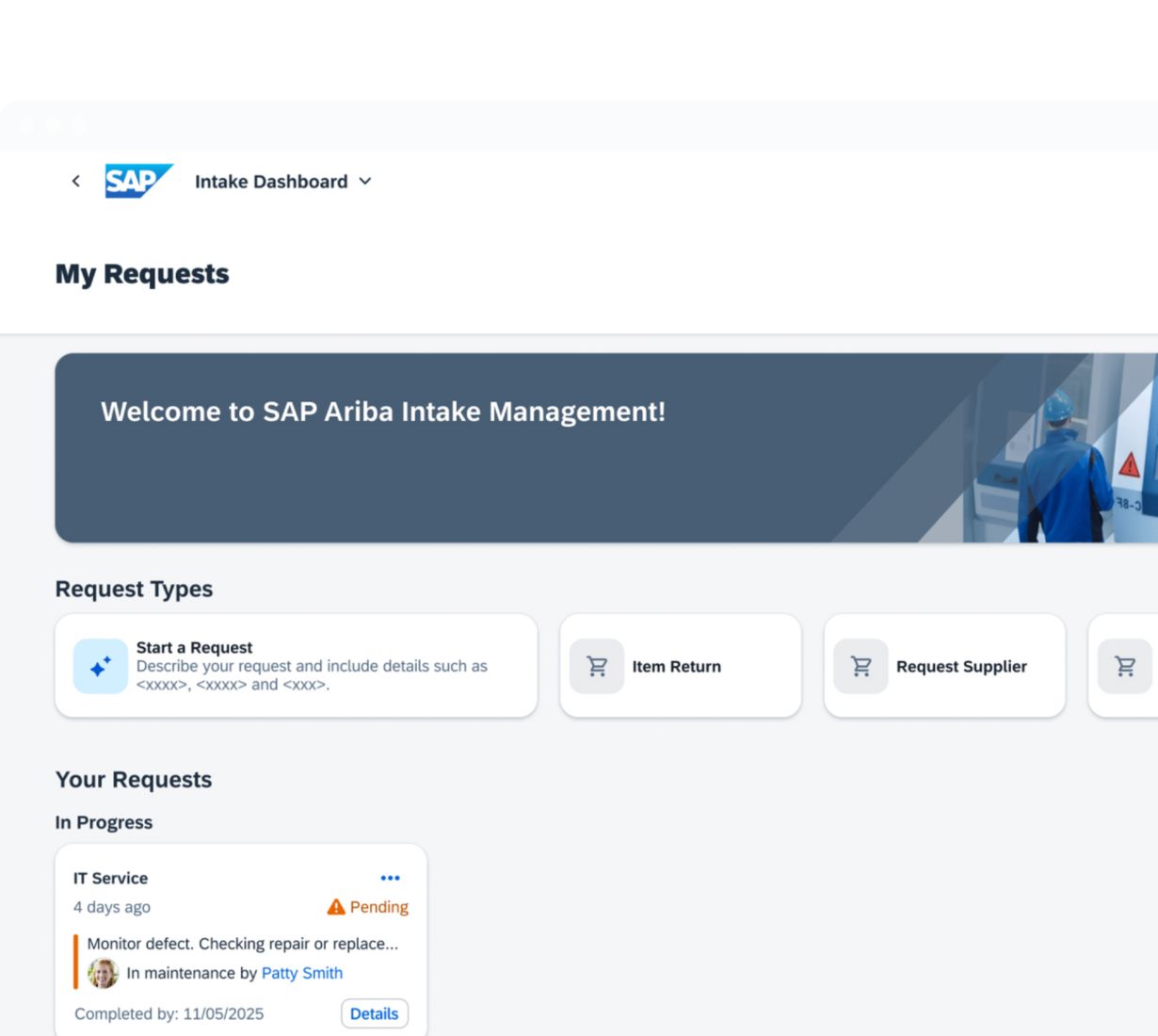Click the Intake Dashboard title text

271,182
